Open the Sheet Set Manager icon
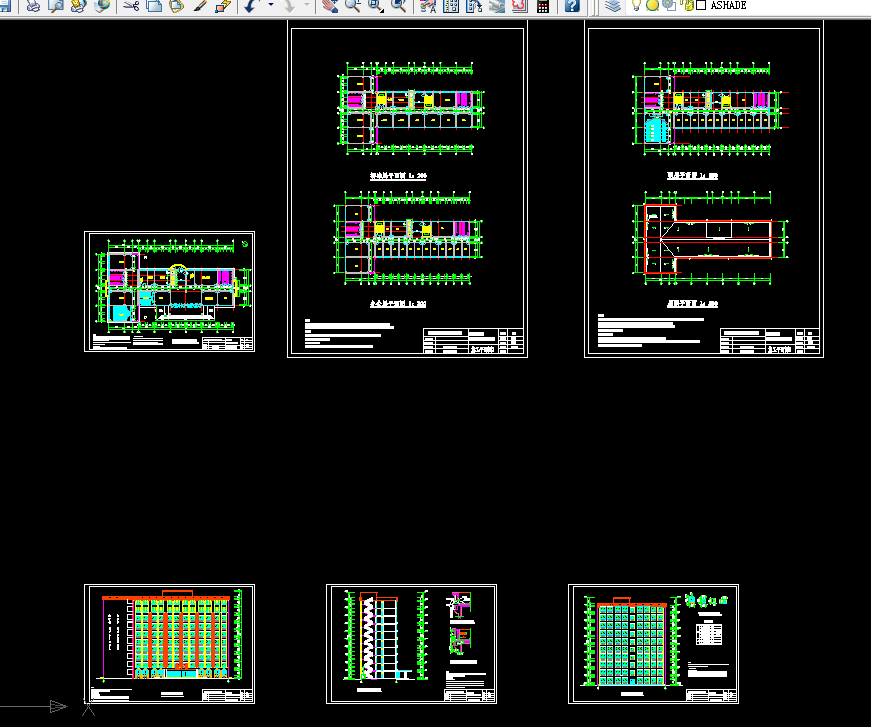The height and width of the screenshot is (727, 871). 497,6
